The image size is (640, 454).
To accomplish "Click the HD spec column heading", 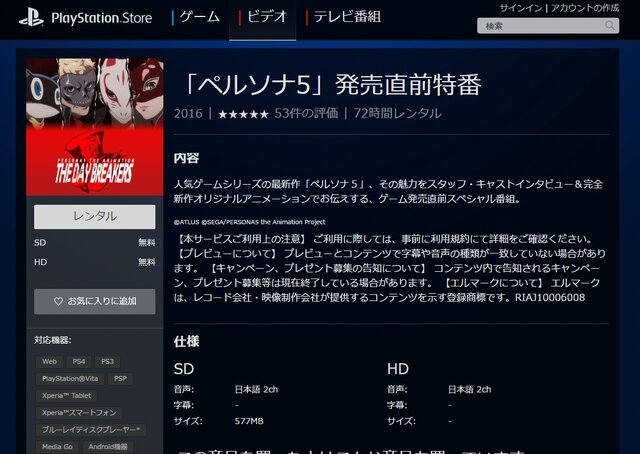I will [x=398, y=369].
